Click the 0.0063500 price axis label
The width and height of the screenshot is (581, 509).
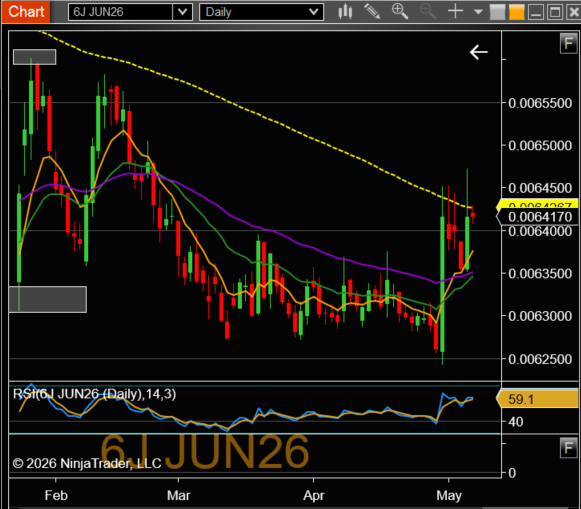(540, 274)
